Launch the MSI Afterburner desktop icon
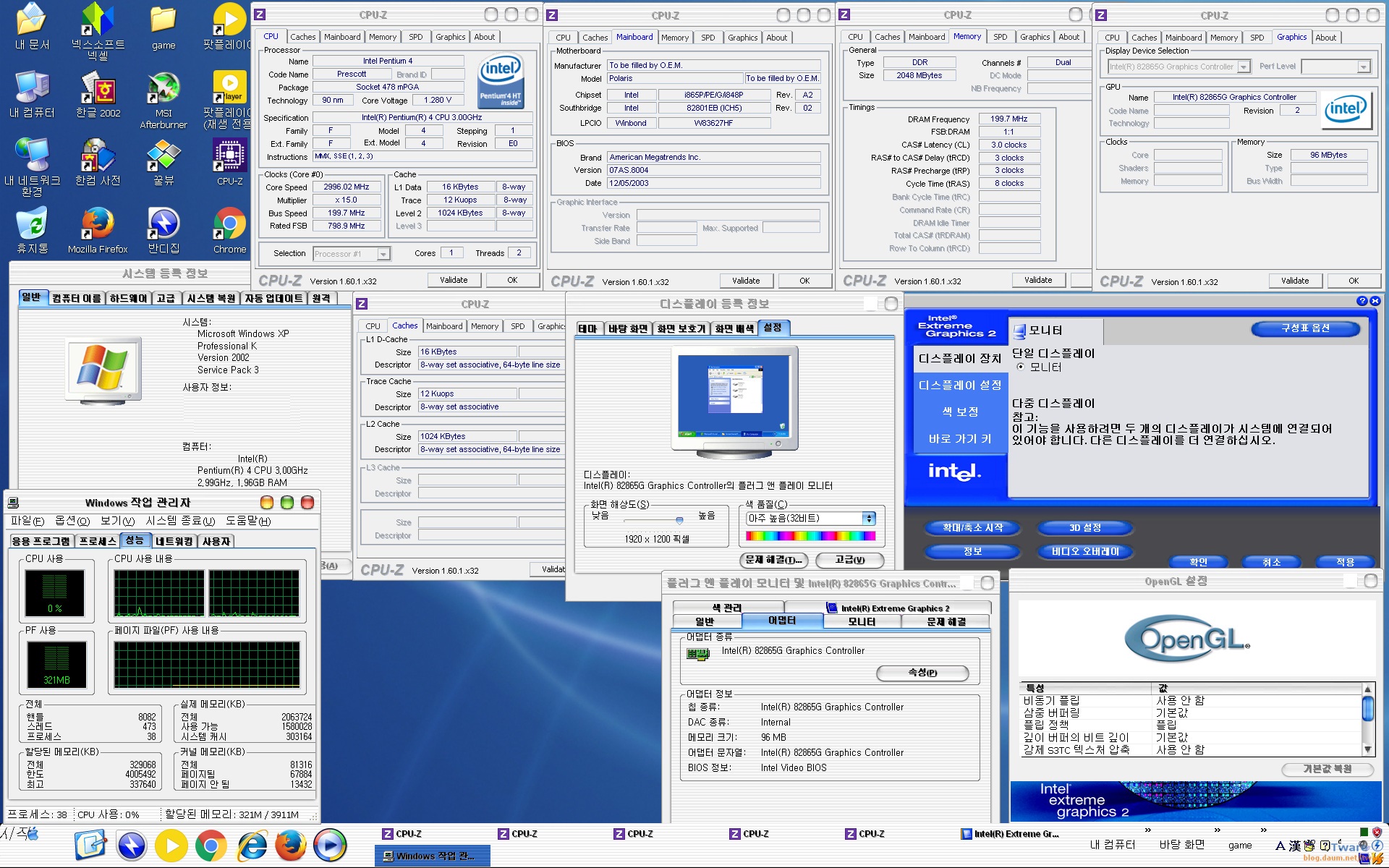 coord(163,90)
